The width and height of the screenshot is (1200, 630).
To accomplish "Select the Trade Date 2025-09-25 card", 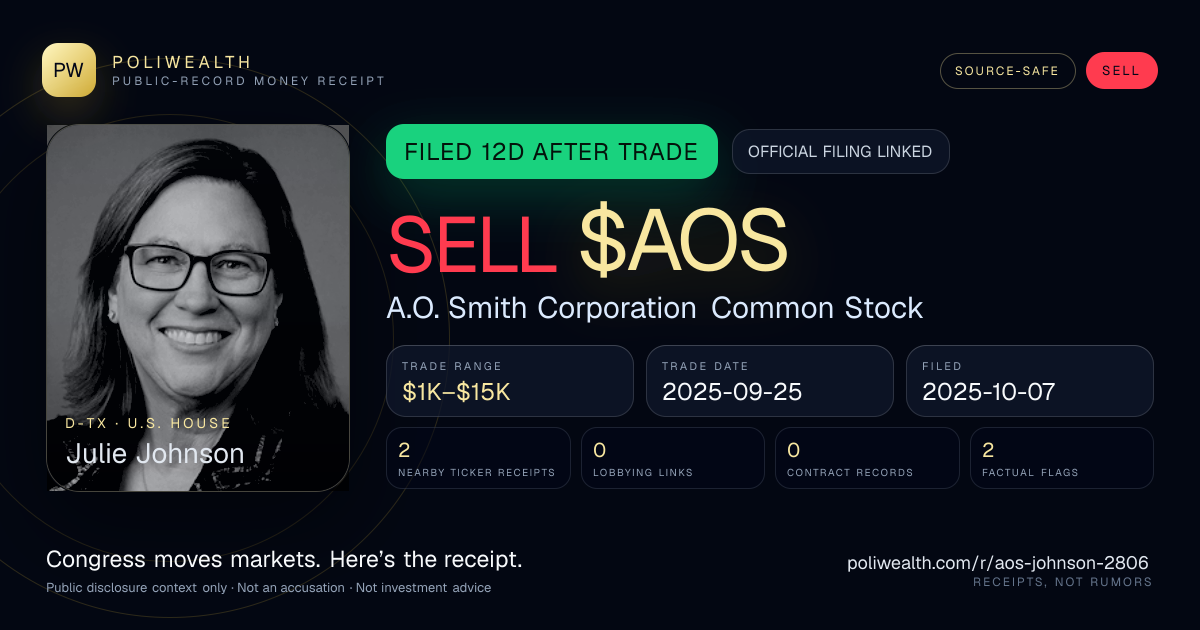I will coord(770,381).
